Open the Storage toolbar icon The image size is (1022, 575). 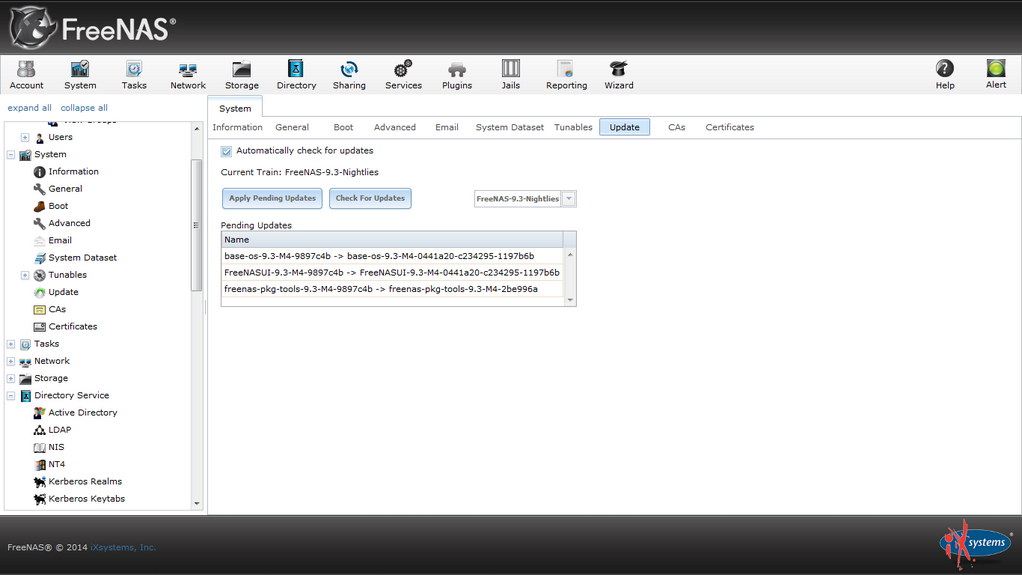pos(242,74)
